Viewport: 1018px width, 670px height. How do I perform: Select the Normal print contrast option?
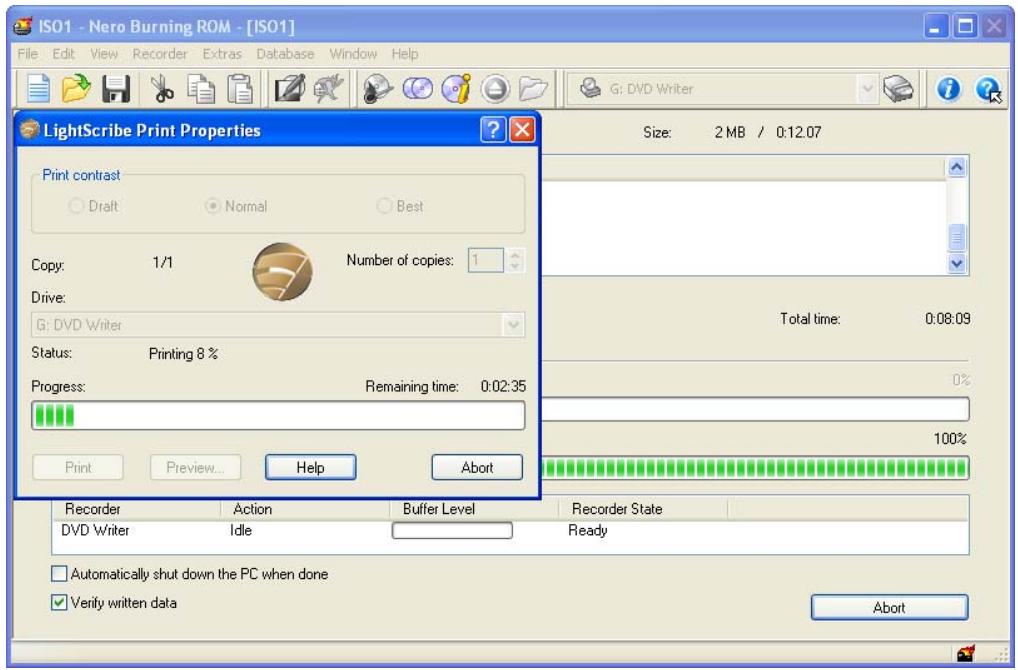point(236,206)
